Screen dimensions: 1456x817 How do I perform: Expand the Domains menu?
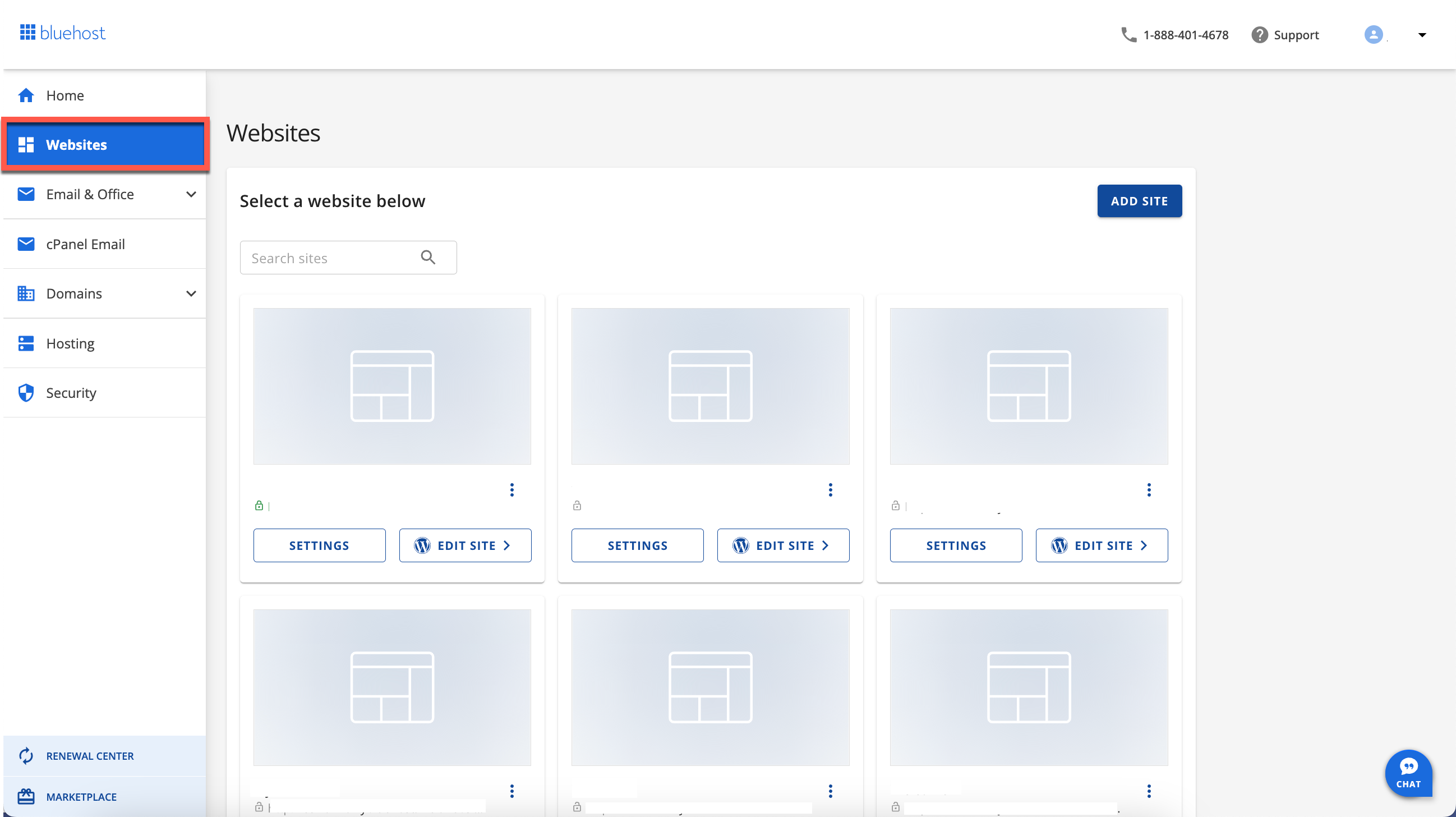(x=191, y=293)
